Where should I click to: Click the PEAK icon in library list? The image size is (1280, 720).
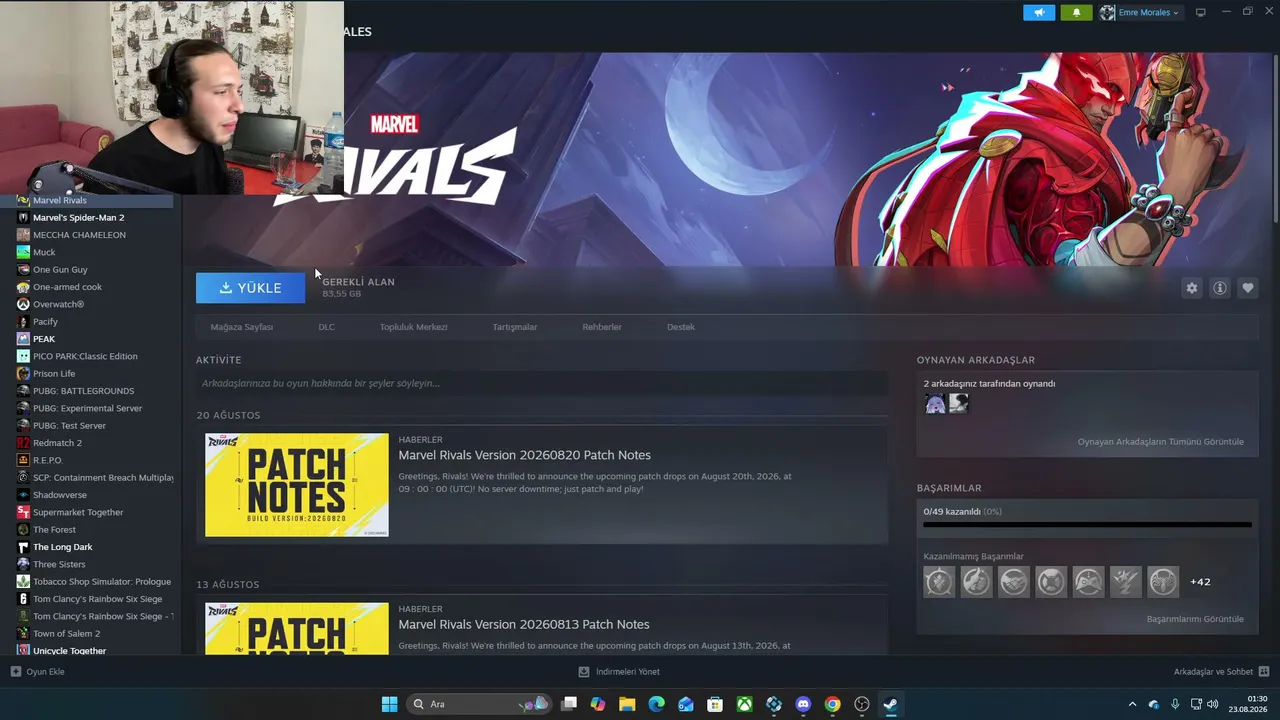pos(23,339)
